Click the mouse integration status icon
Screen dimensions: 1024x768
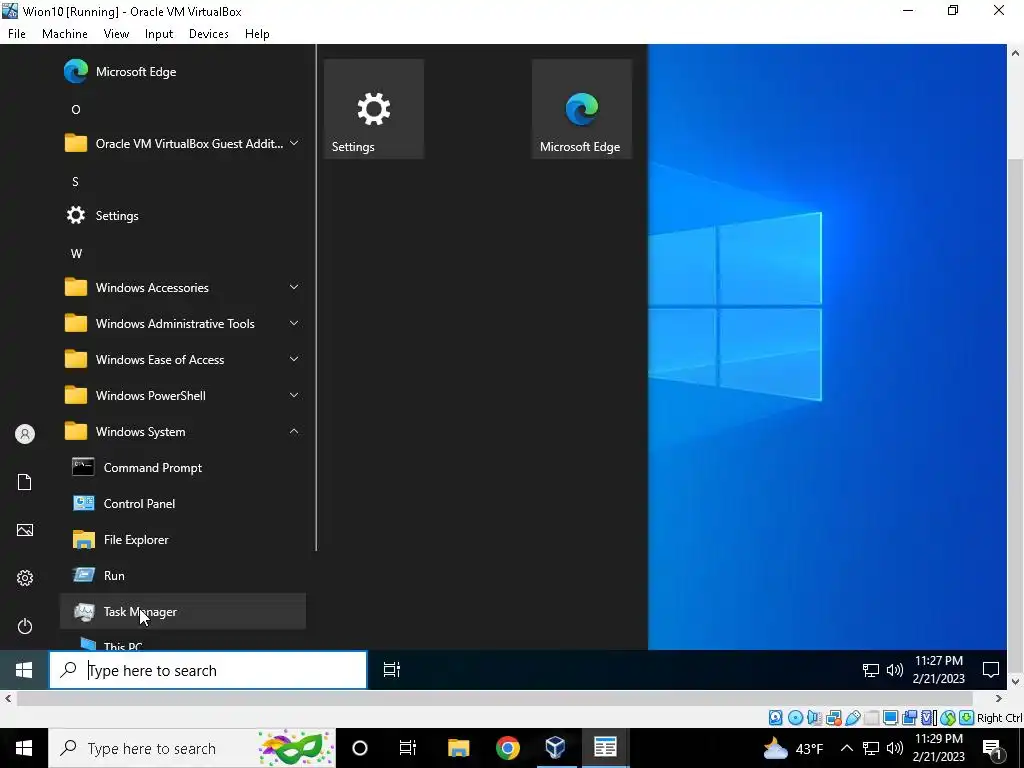[948, 718]
